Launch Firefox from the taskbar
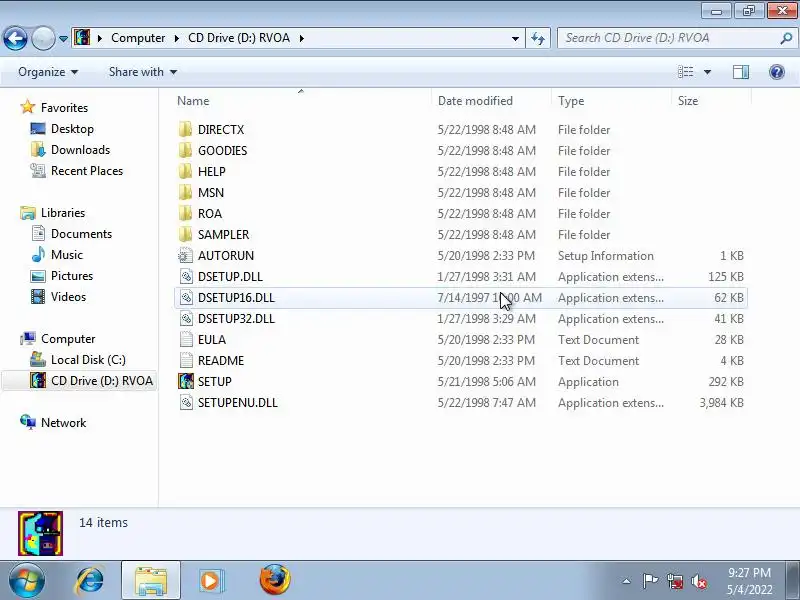 tap(274, 580)
